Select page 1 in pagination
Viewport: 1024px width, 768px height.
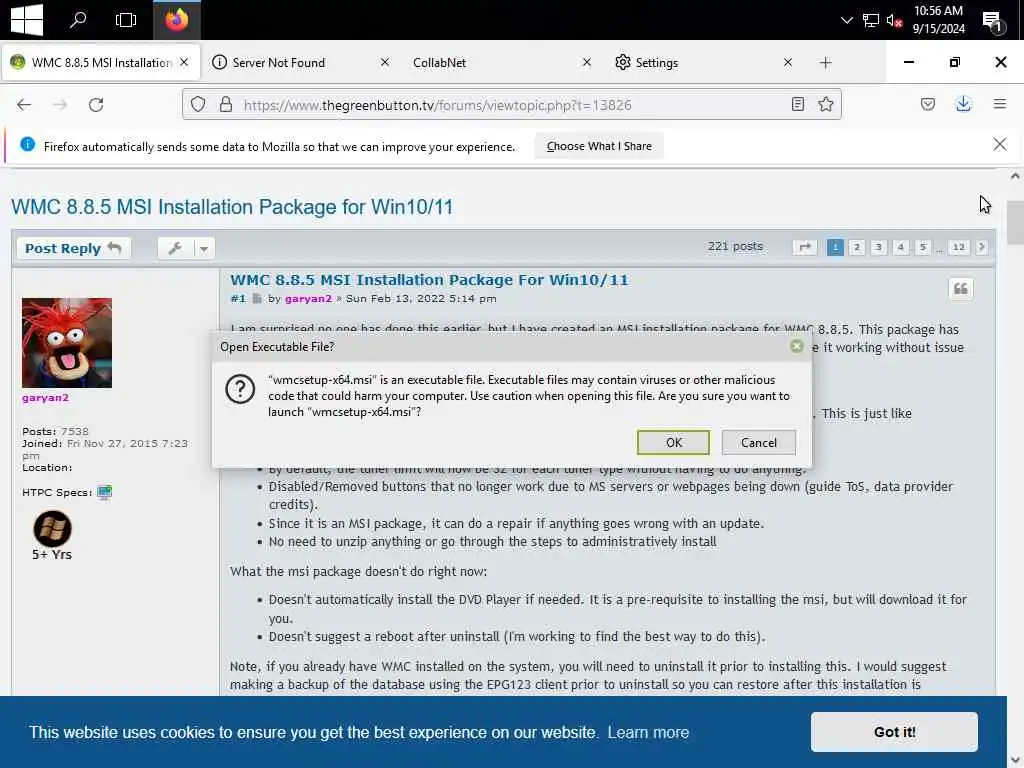(835, 247)
